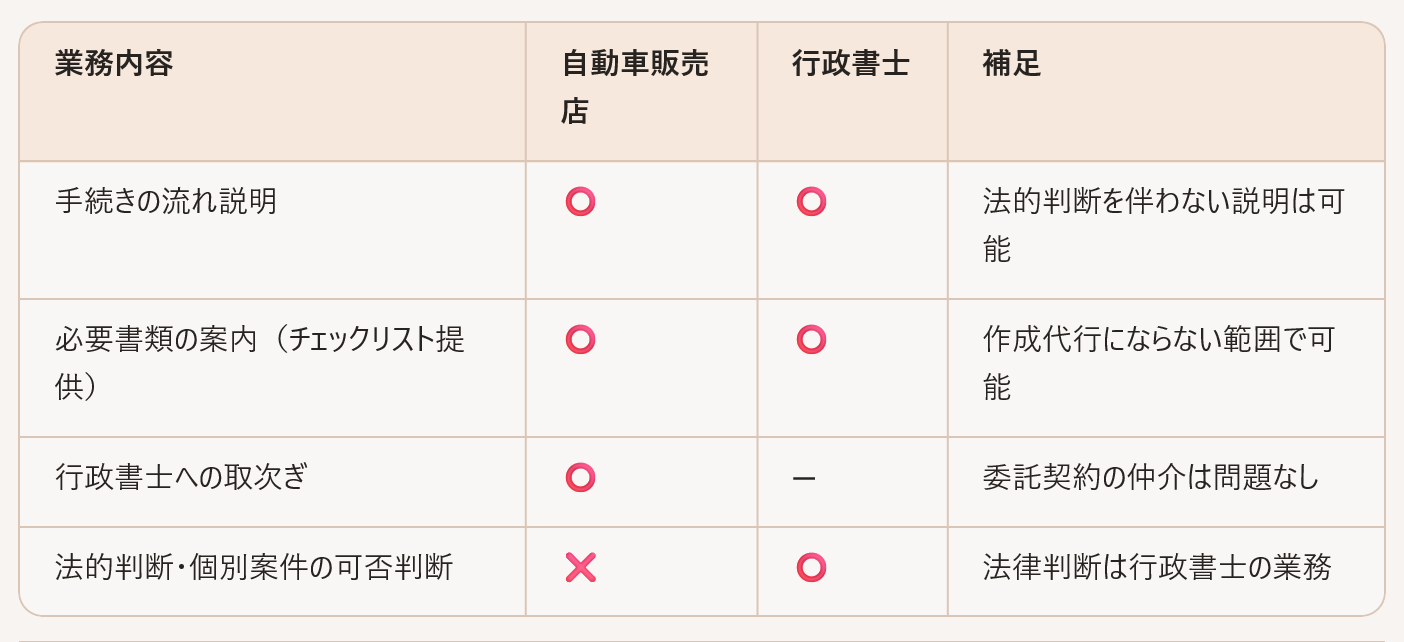Click the 必要書類の案内（チェックリスト提供） row label
The width and height of the screenshot is (1404, 642).
pyautogui.click(x=260, y=363)
